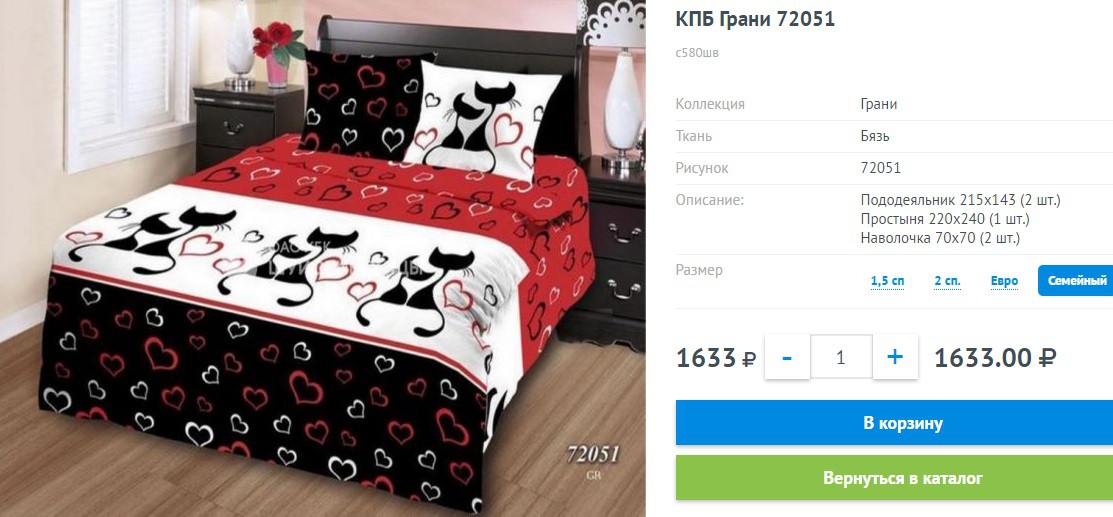The width and height of the screenshot is (1113, 517).
Task: Open the bedding set product photo
Action: pos(323,258)
